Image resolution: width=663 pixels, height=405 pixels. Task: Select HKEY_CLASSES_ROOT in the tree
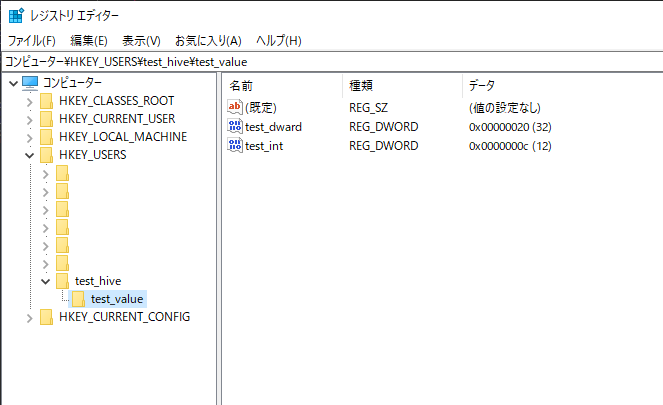click(x=117, y=101)
